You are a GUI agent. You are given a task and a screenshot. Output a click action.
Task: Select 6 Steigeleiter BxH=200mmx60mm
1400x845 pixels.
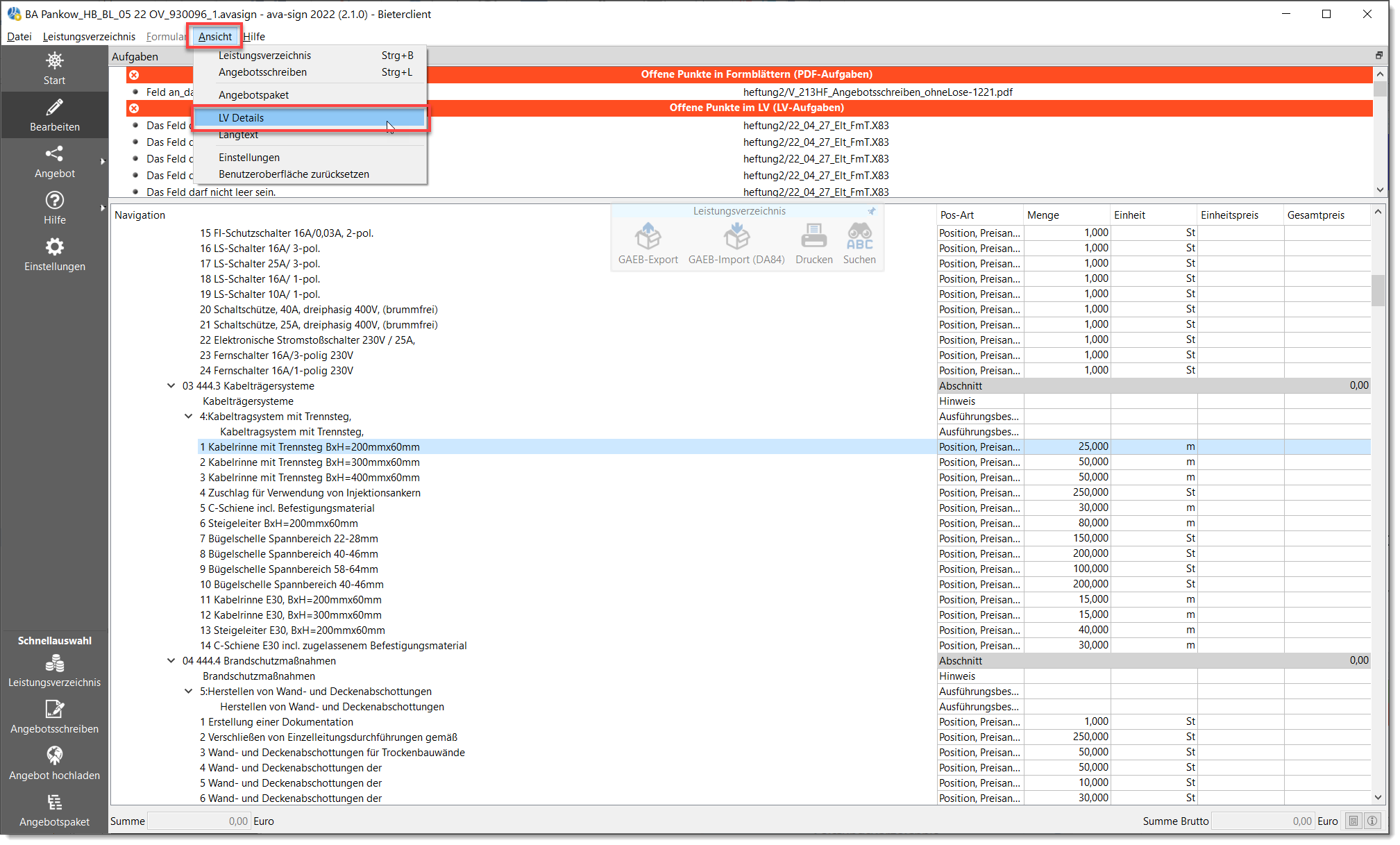tap(279, 524)
